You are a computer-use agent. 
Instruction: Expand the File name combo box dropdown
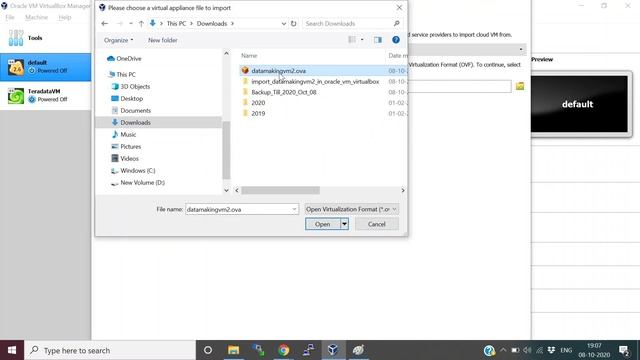click(x=294, y=209)
